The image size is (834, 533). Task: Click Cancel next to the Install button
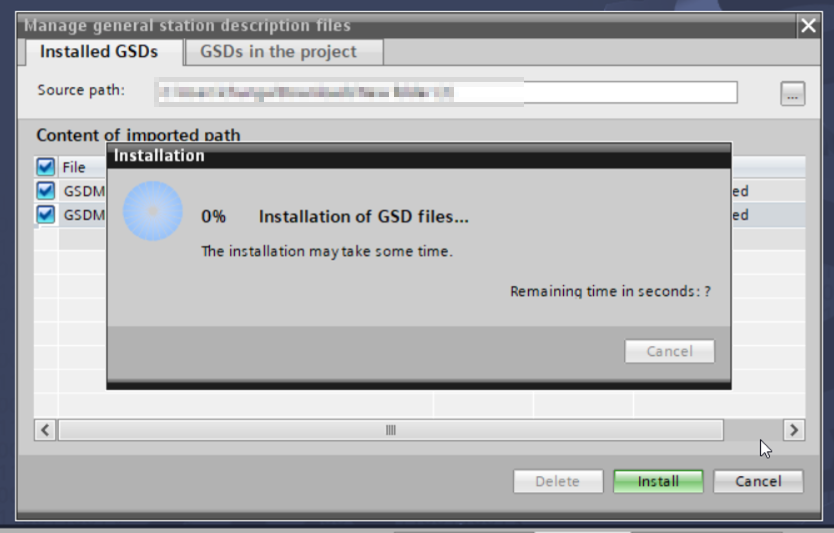point(758,481)
